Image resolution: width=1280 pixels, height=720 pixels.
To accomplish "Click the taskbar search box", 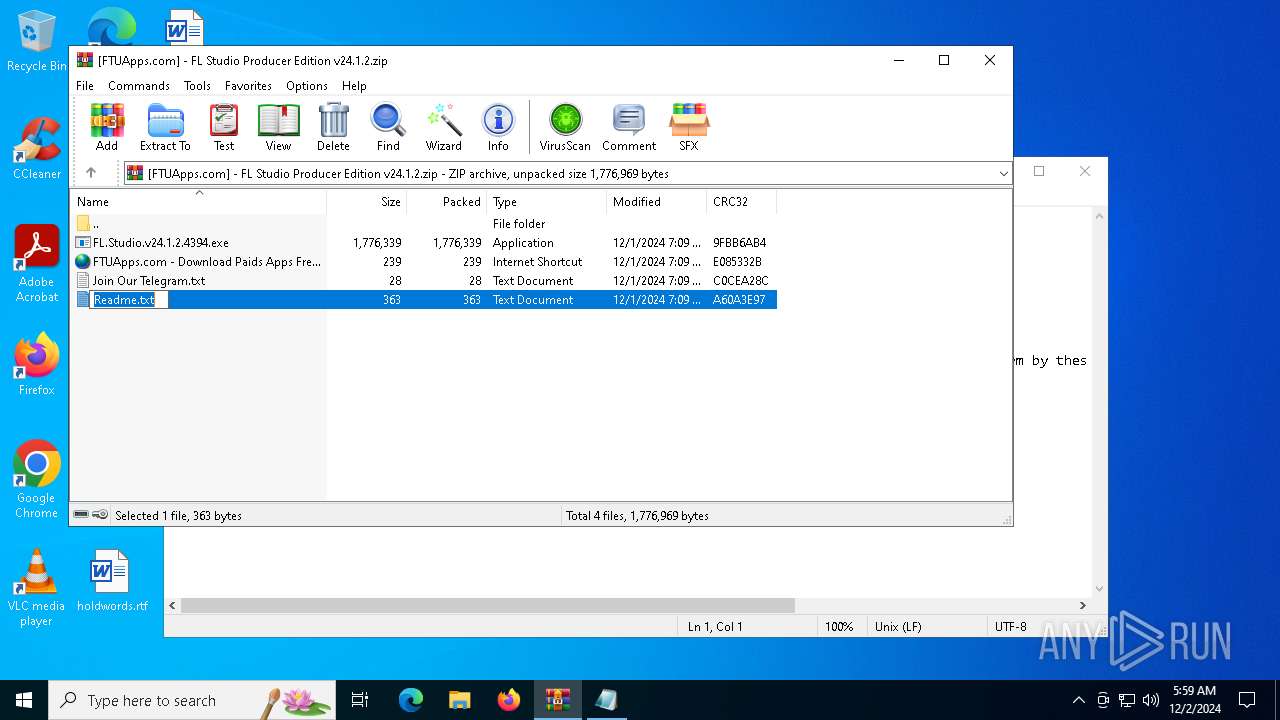I will tap(192, 700).
